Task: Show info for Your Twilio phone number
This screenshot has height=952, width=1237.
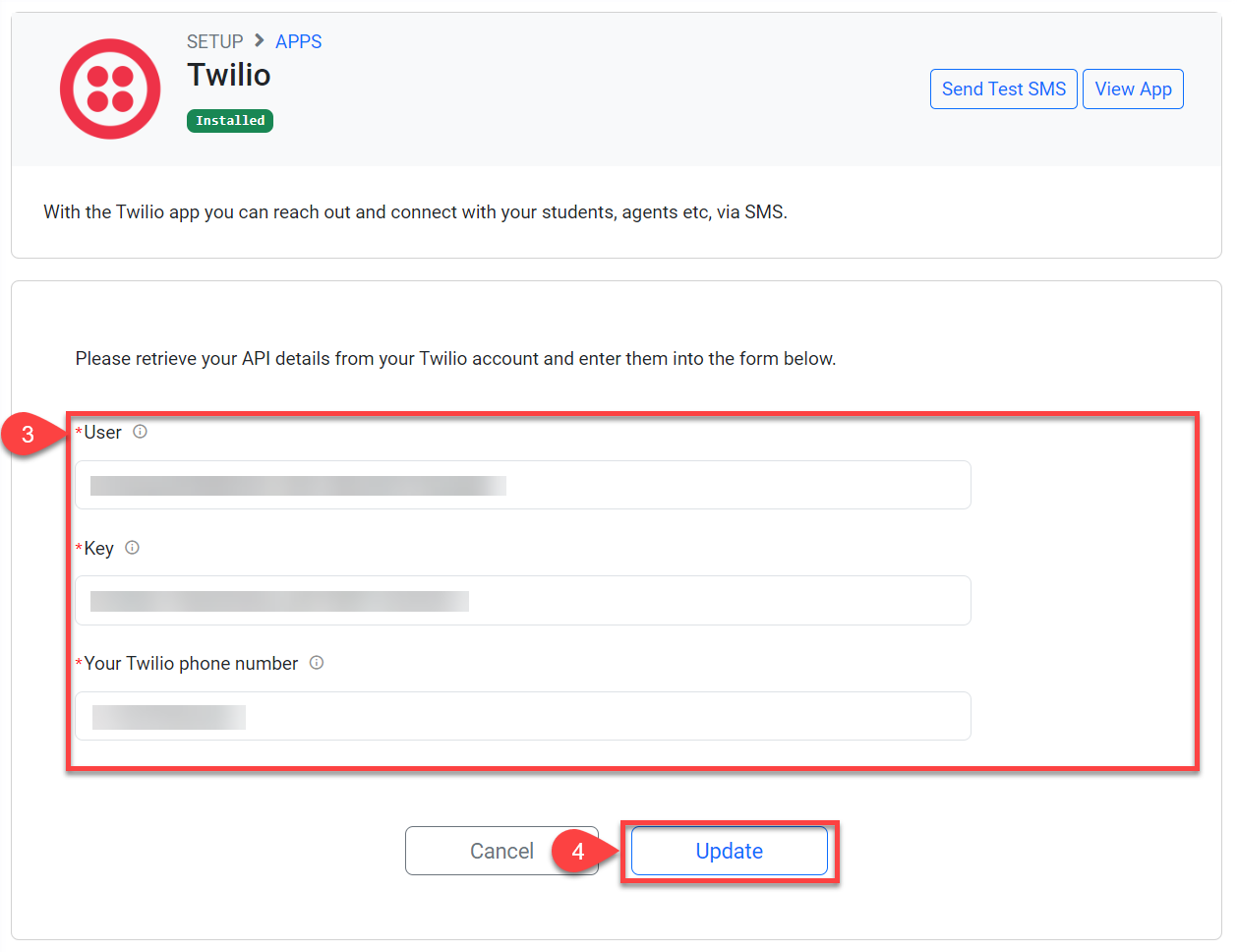Action: tap(317, 663)
